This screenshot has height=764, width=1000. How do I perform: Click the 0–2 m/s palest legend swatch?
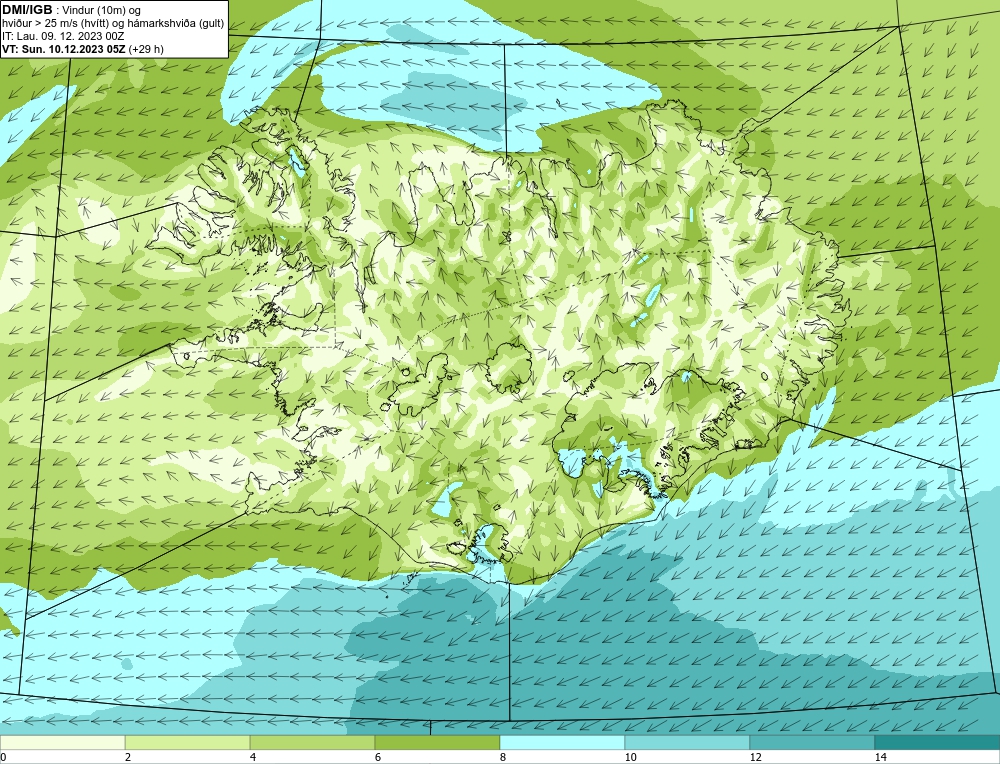[x=62, y=742]
